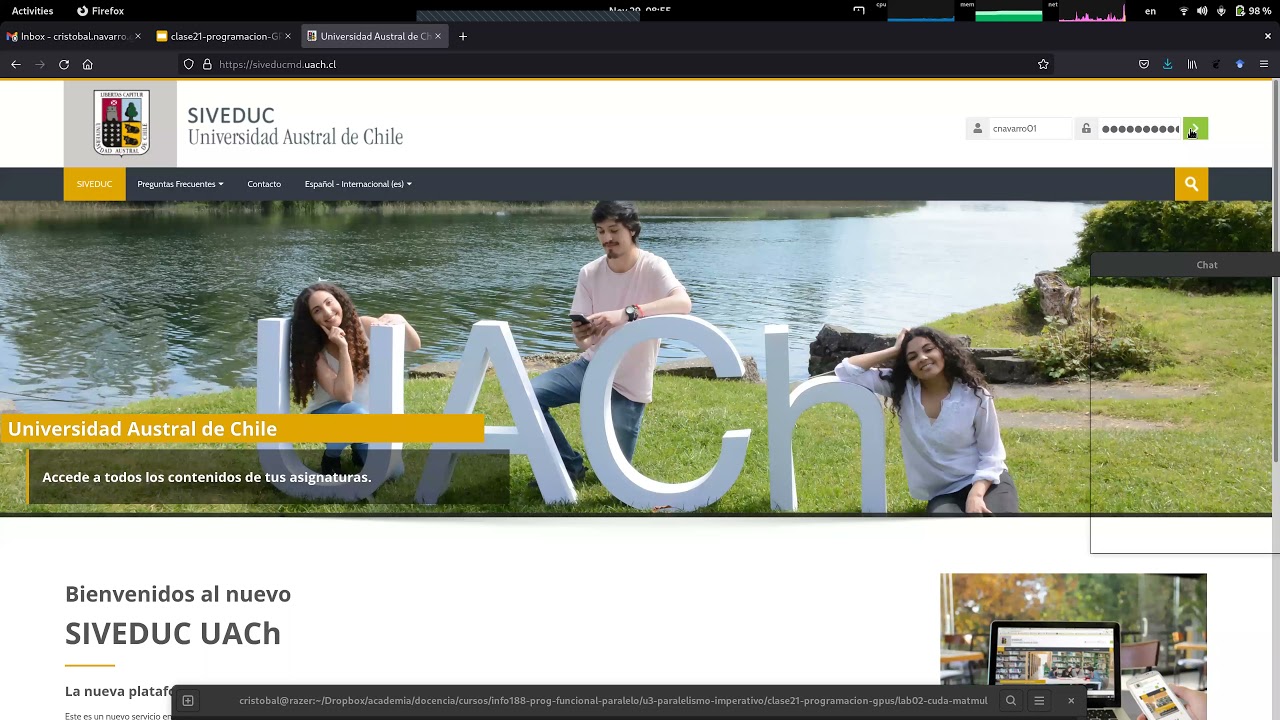This screenshot has width=1280, height=720.
Task: Open the Firefox home page
Action: 88,64
